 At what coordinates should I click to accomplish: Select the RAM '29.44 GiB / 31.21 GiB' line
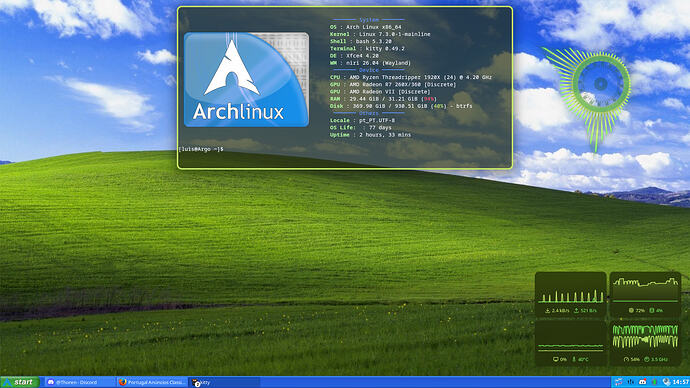tap(383, 99)
